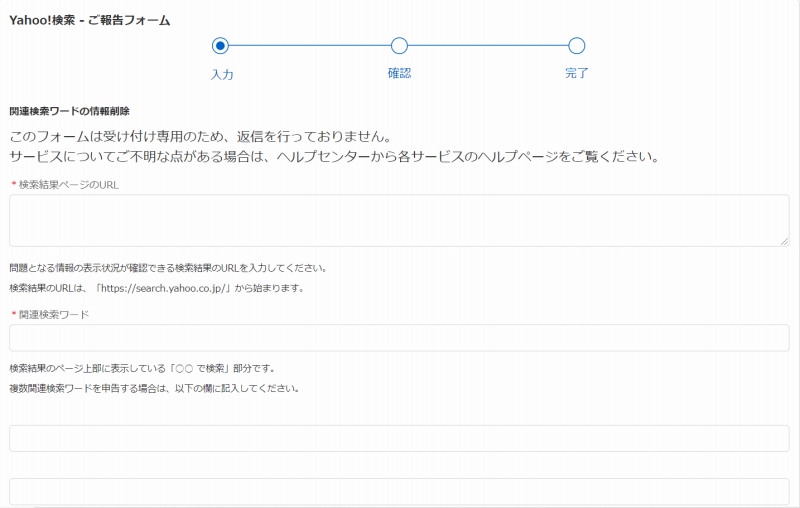Click the 検索結果ページのURL field label
800x508 pixels.
click(68, 185)
